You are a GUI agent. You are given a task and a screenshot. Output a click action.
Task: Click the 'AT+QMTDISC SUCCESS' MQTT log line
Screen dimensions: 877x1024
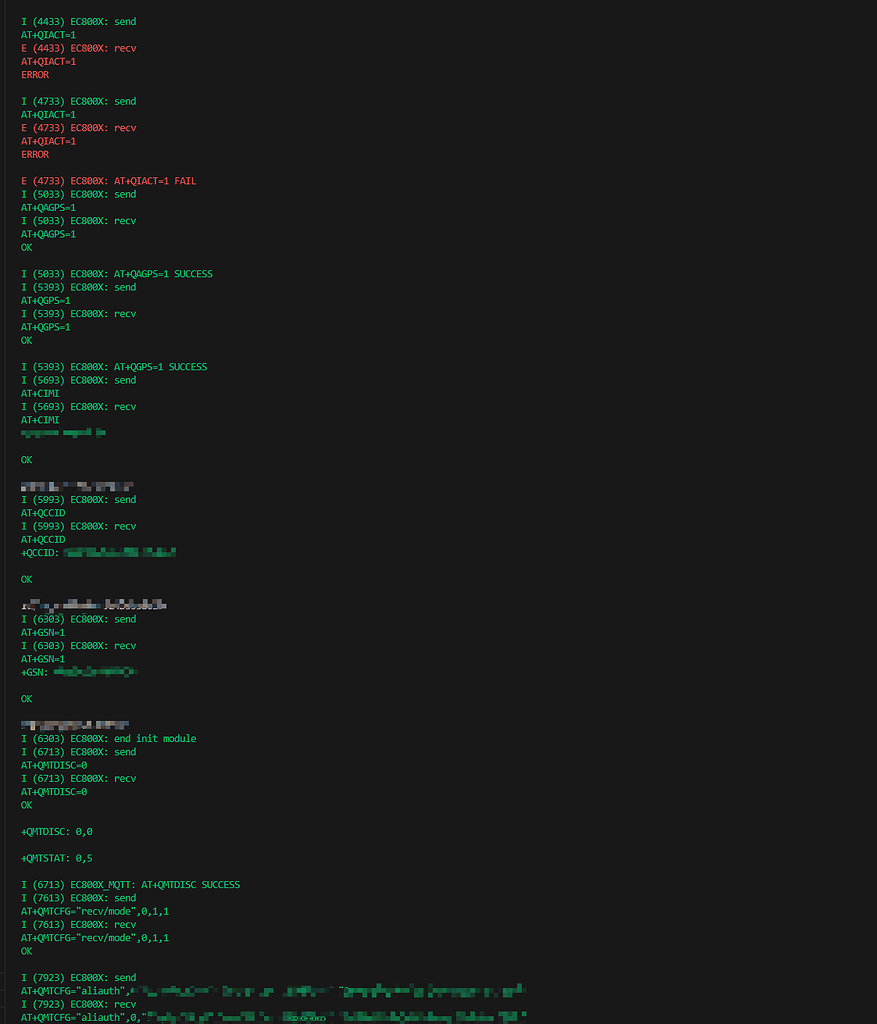coord(130,885)
